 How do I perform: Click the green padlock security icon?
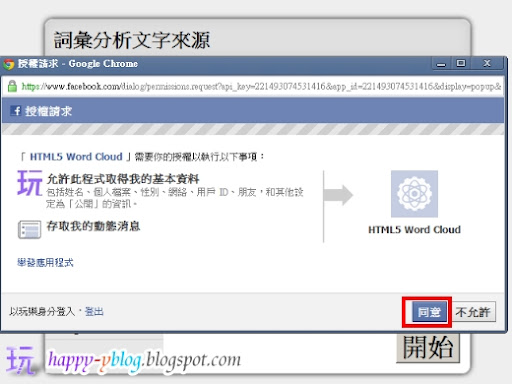[x=12, y=86]
